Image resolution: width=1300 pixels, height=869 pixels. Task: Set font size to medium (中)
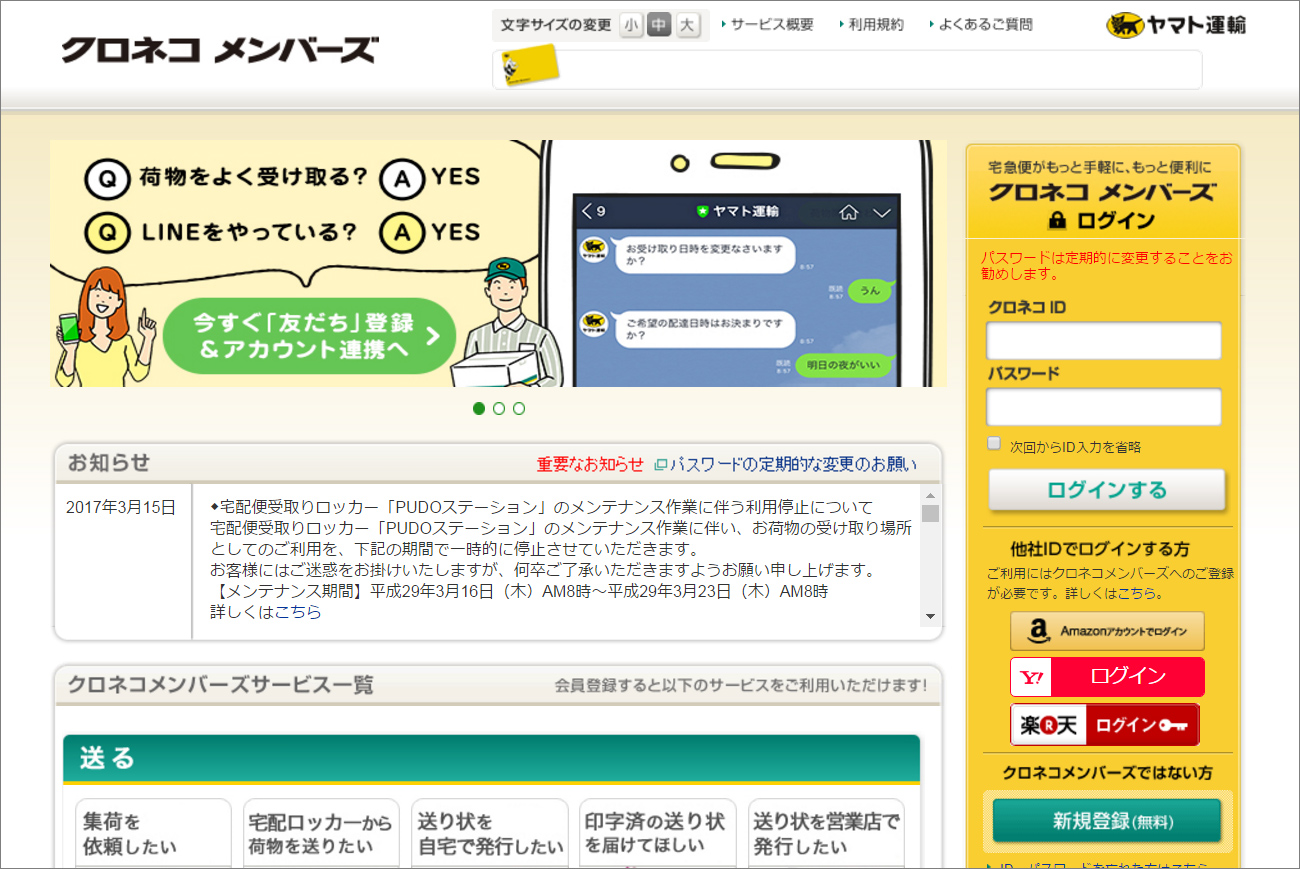[659, 25]
